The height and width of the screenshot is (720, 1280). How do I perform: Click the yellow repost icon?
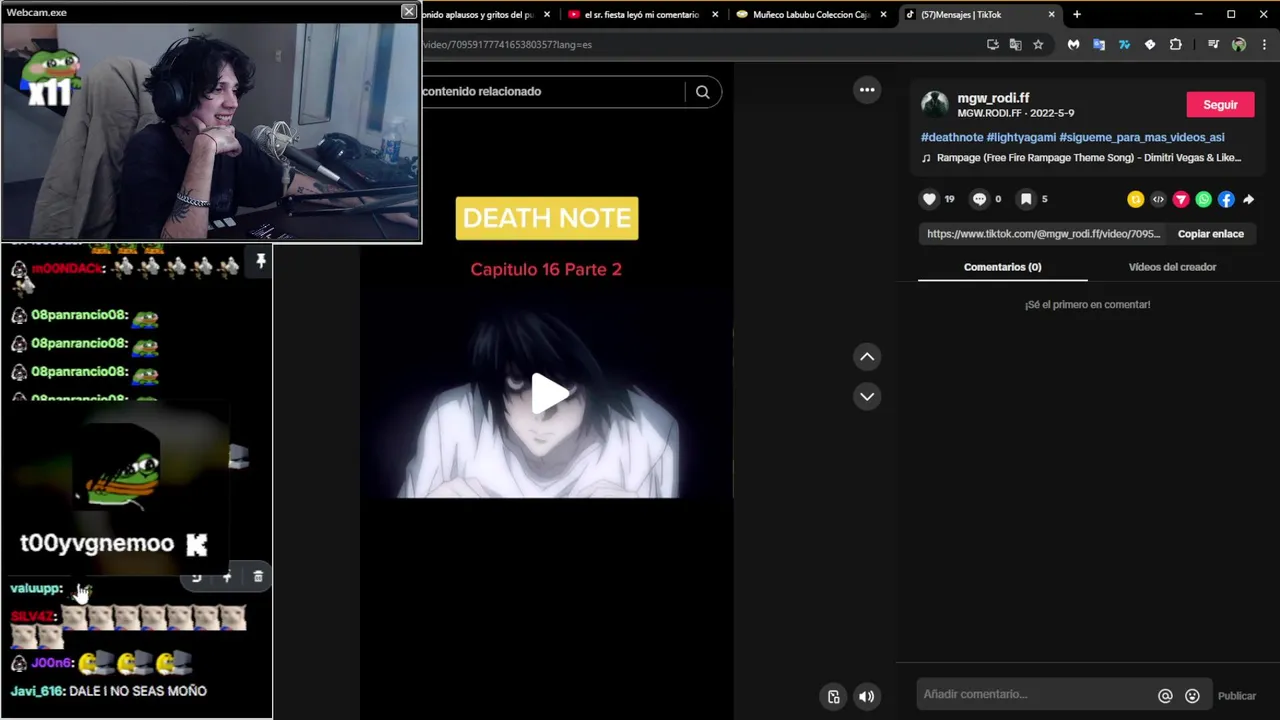coord(1135,200)
